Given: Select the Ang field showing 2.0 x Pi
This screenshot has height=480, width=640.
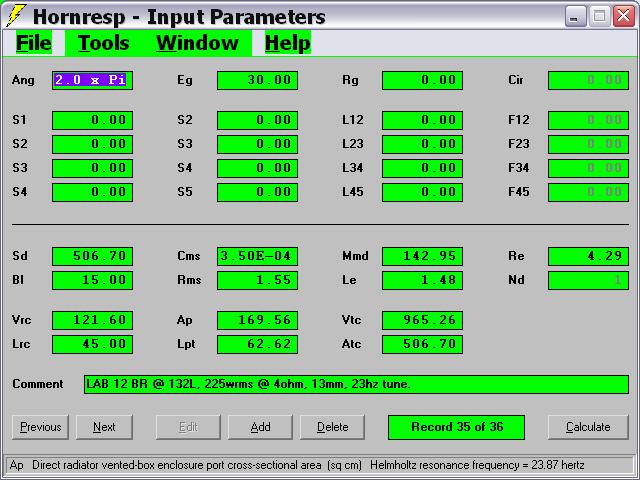Looking at the screenshot, I should coord(92,80).
